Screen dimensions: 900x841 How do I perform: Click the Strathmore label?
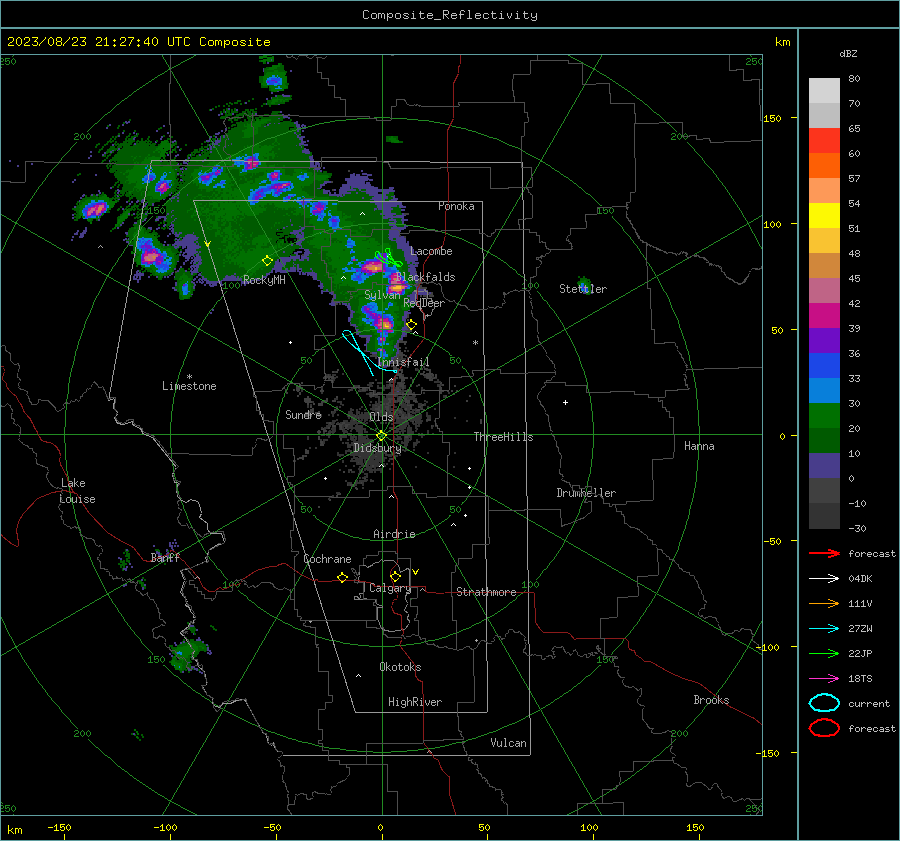(486, 592)
